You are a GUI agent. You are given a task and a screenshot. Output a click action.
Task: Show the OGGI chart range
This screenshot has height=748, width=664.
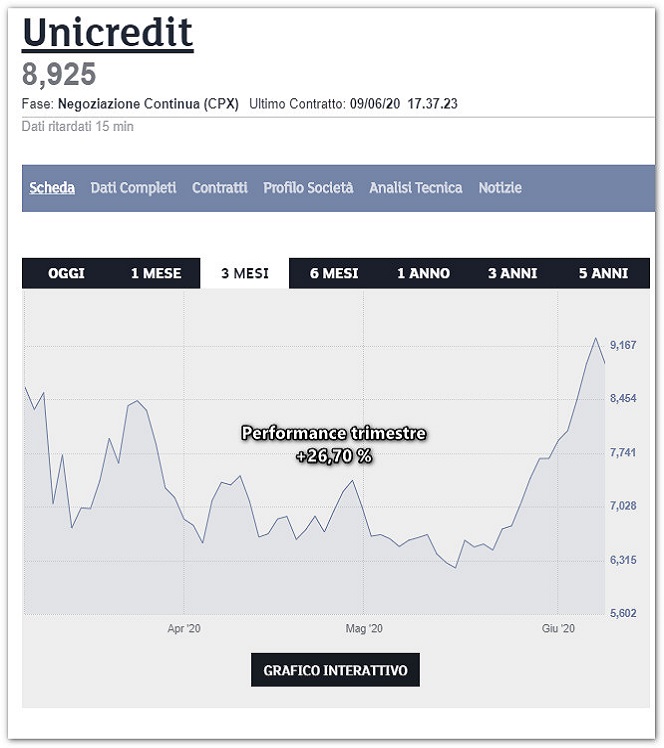pos(66,273)
